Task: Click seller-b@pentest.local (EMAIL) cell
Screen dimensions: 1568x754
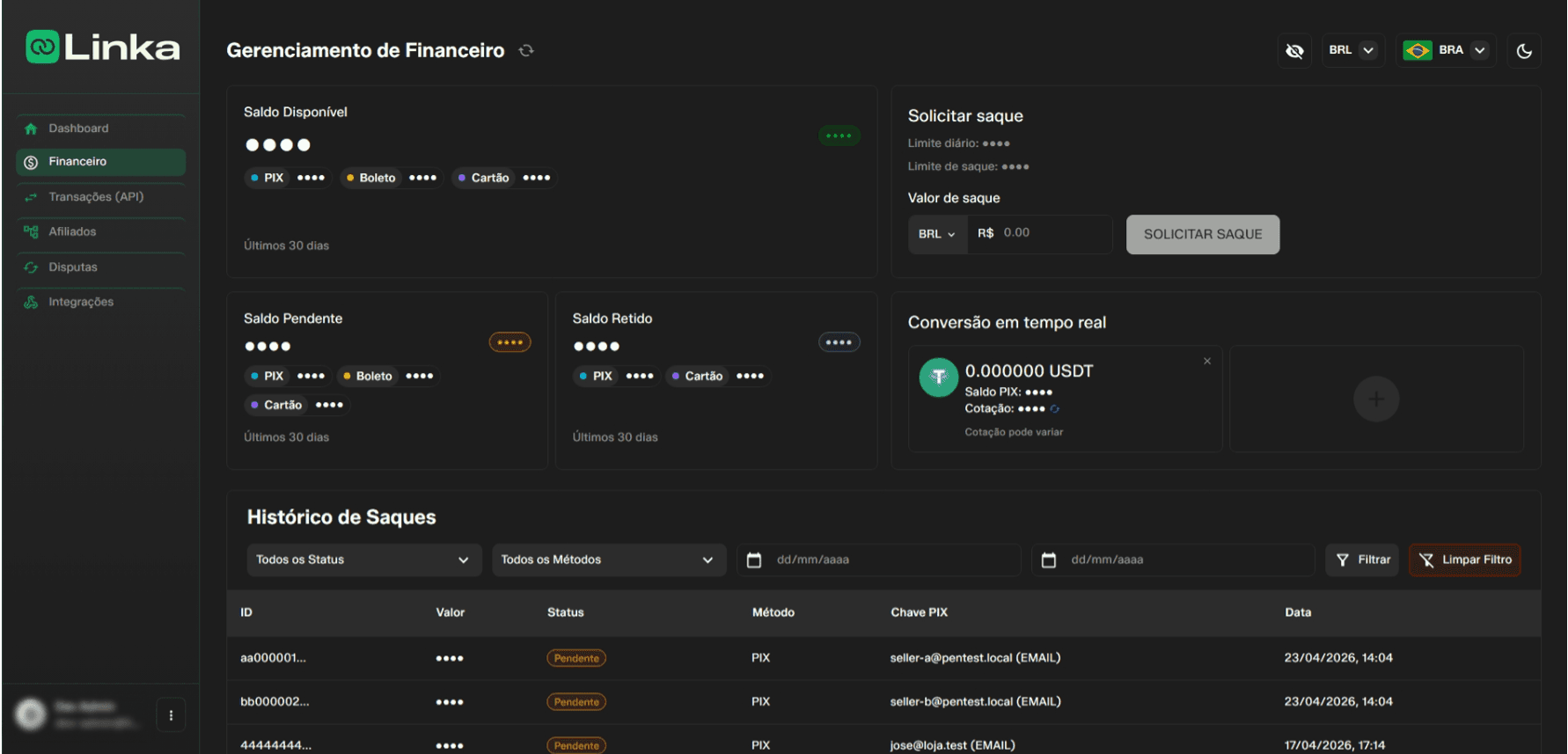Action: [x=975, y=702]
